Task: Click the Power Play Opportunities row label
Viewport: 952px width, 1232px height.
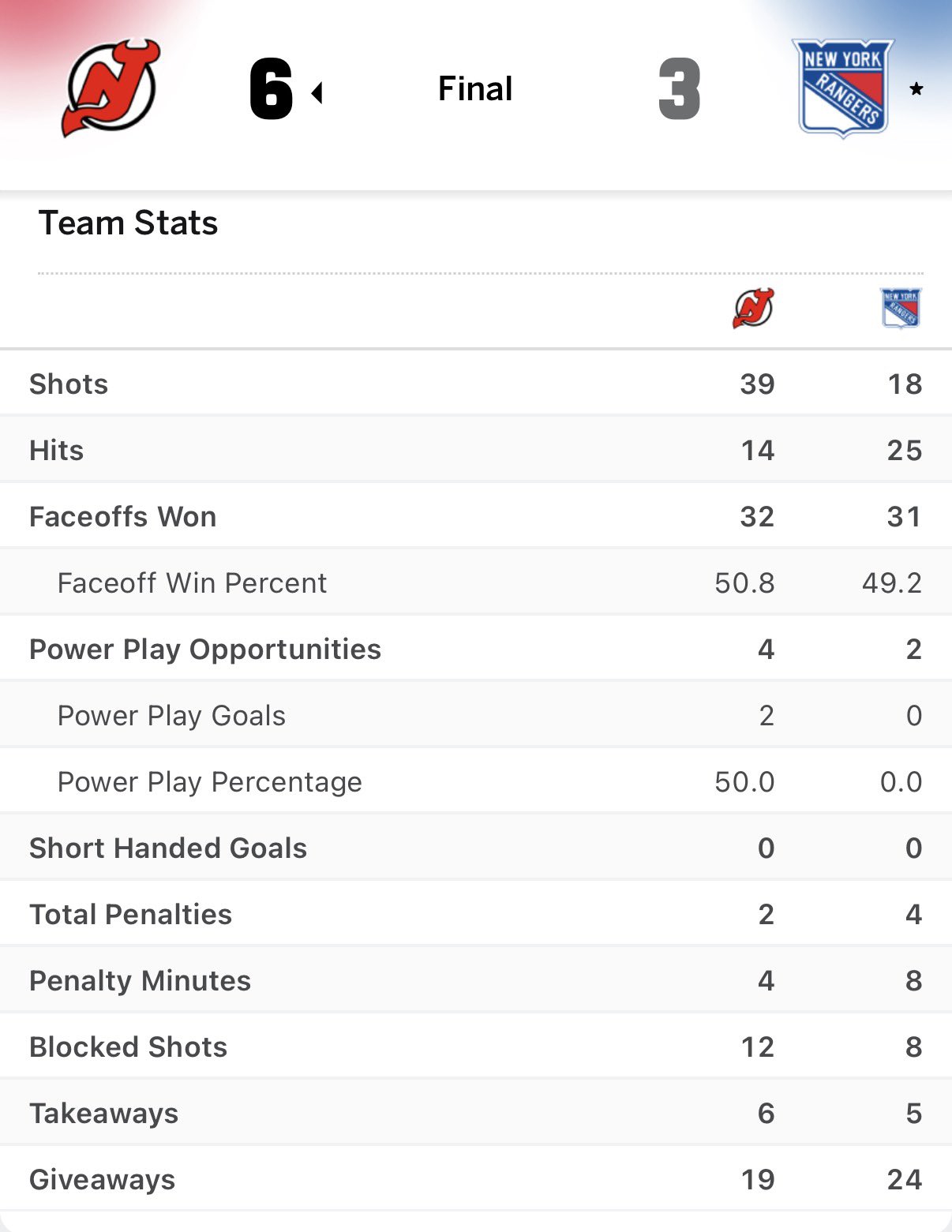Action: click(204, 650)
